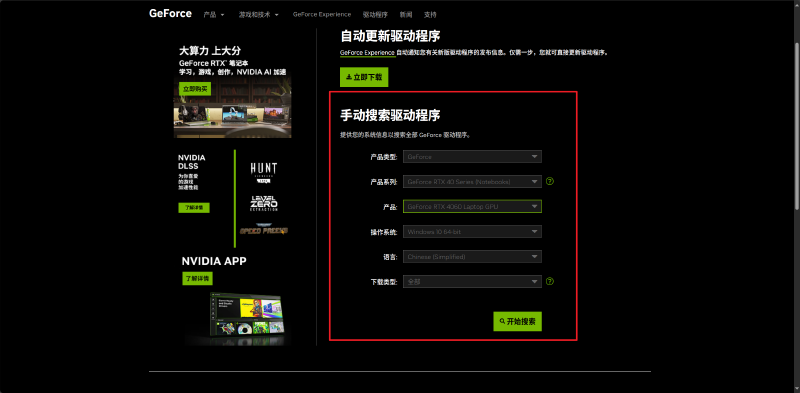
Task: Click the 立即下载 download button
Action: (364, 77)
